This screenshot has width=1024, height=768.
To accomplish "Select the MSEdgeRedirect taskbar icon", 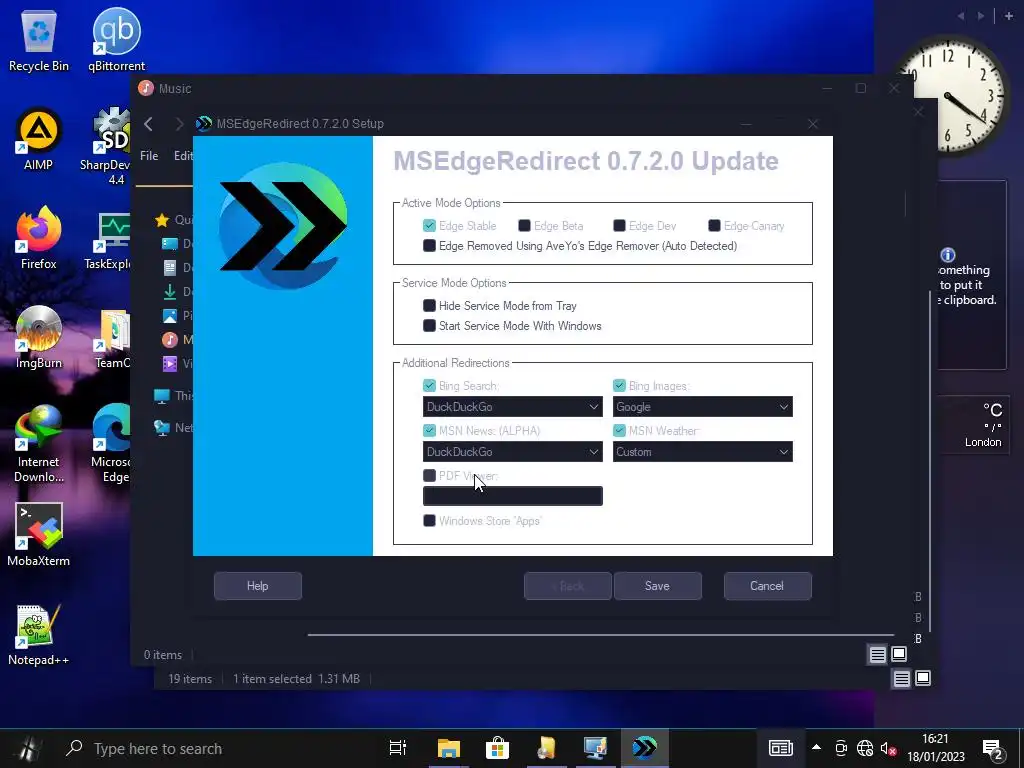I will pyautogui.click(x=644, y=748).
